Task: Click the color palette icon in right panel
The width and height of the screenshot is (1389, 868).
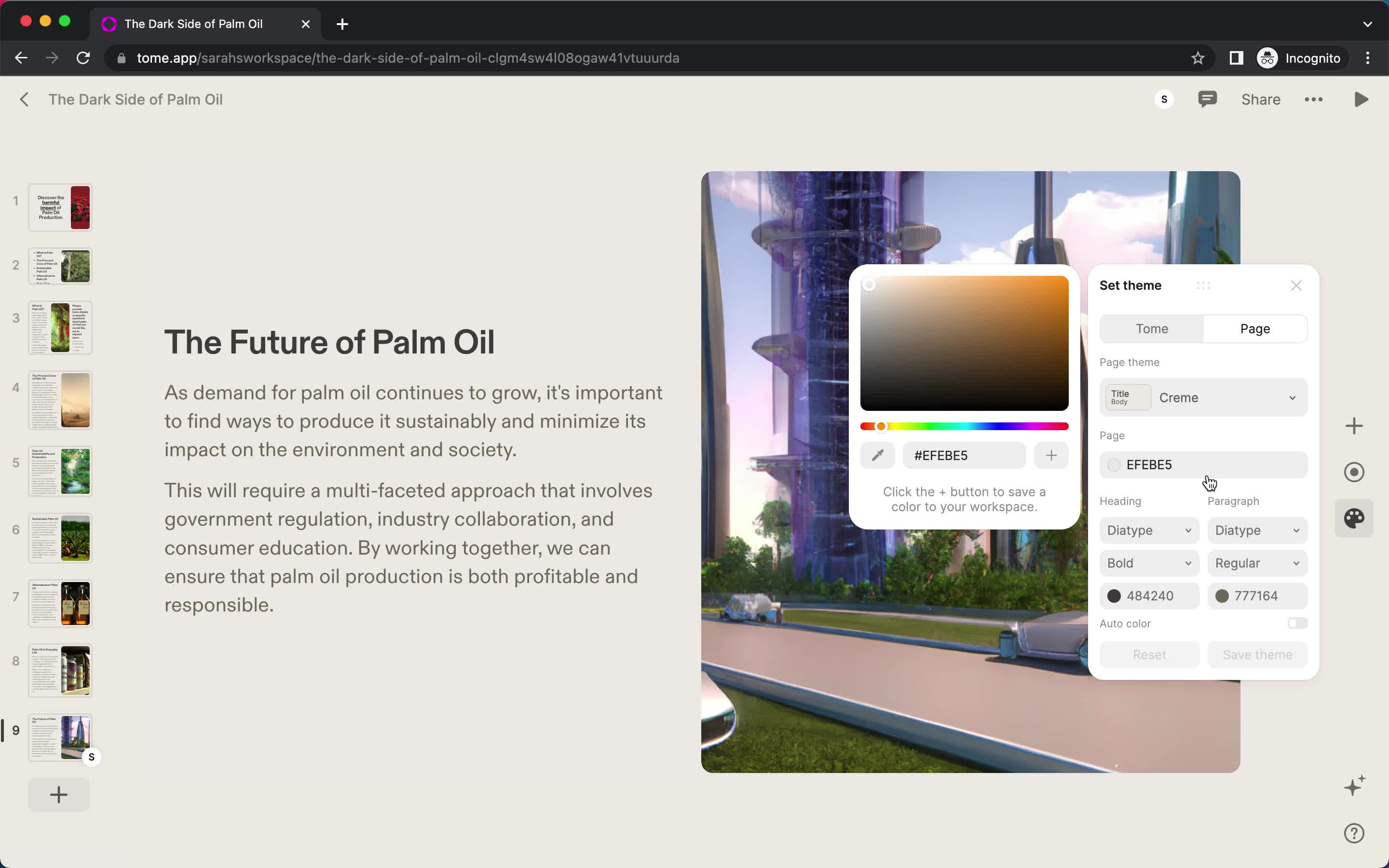Action: pos(1356,518)
